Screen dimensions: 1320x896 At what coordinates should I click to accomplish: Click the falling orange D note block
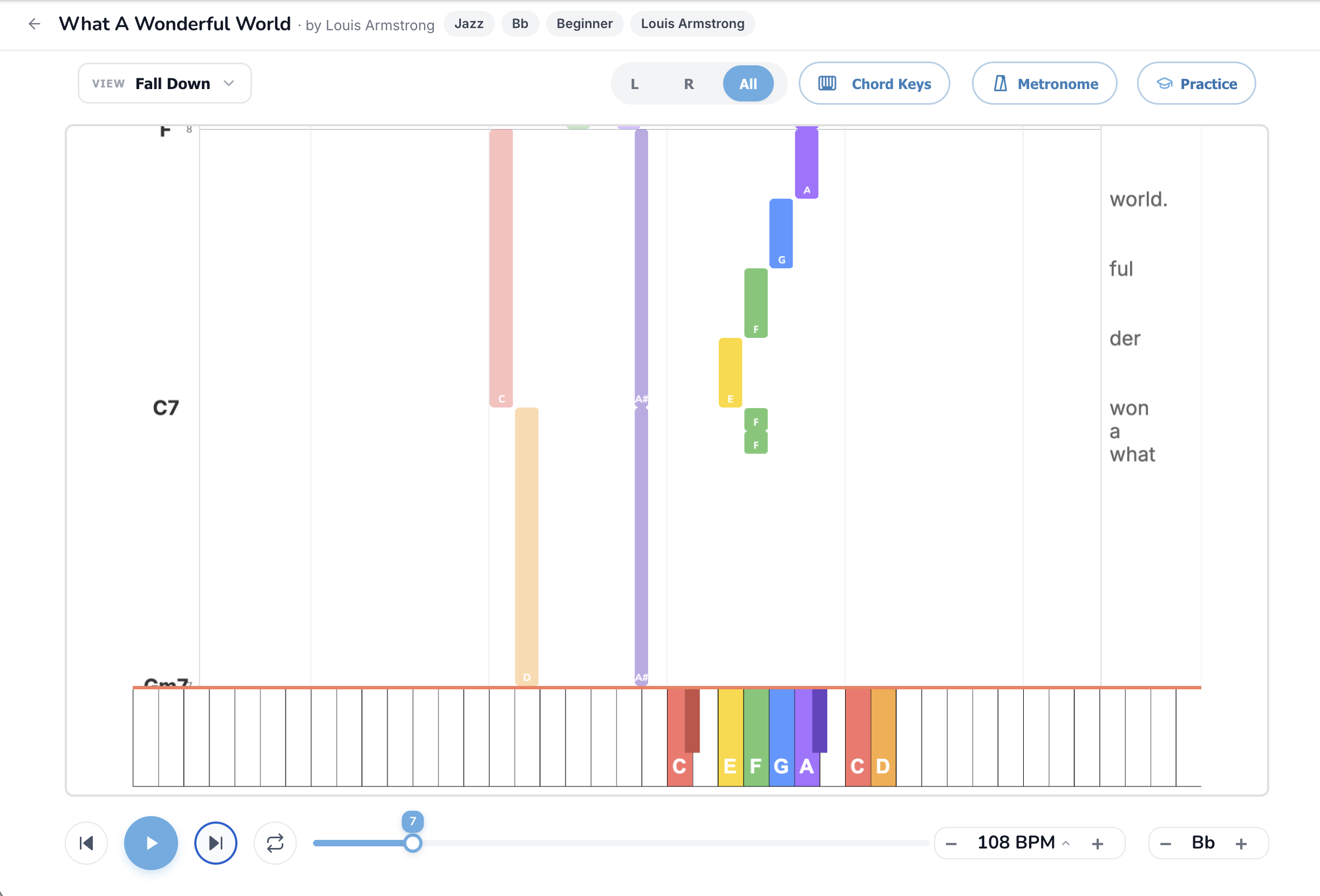[x=527, y=547]
